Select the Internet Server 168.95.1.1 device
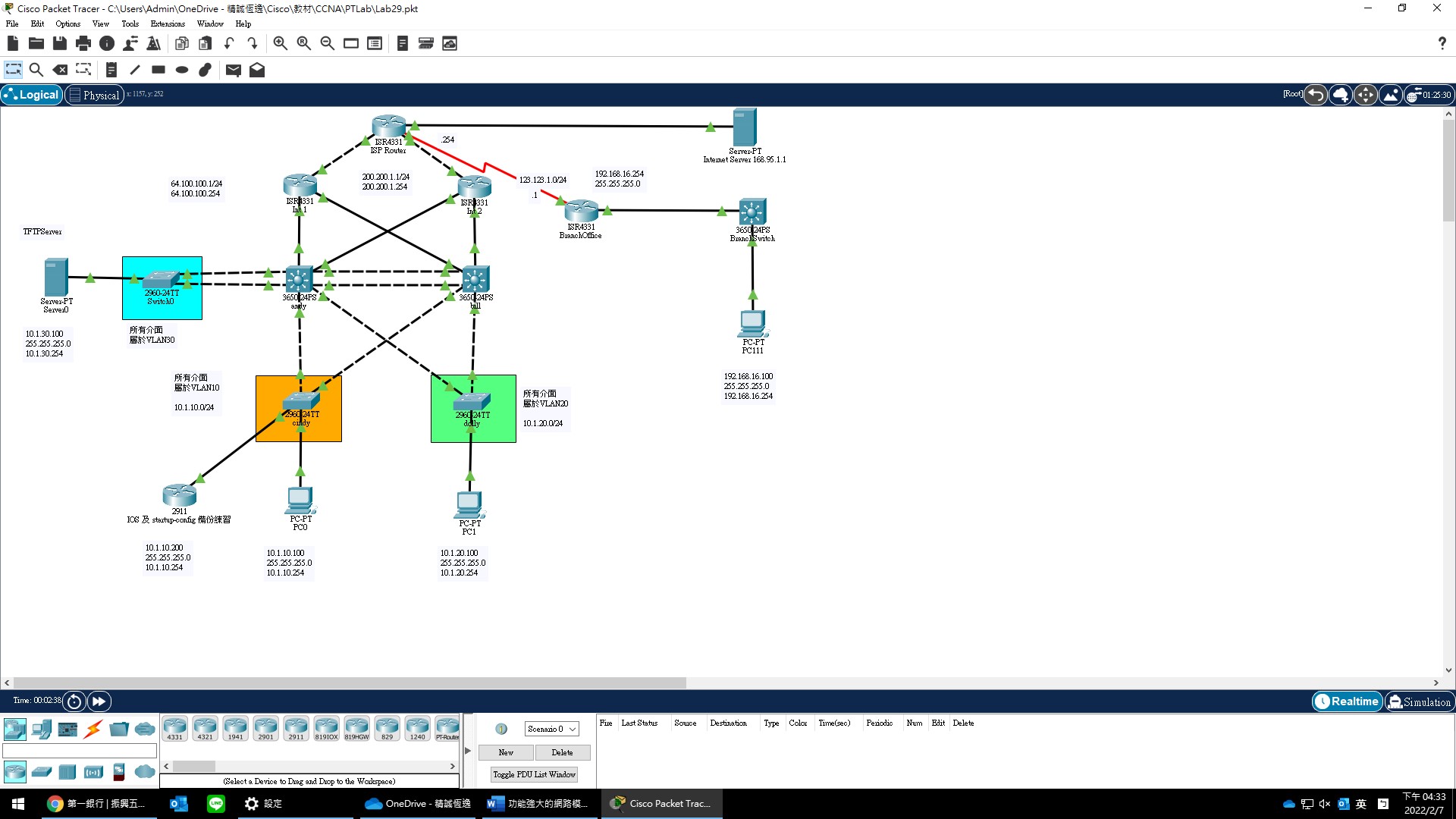 pos(744,127)
